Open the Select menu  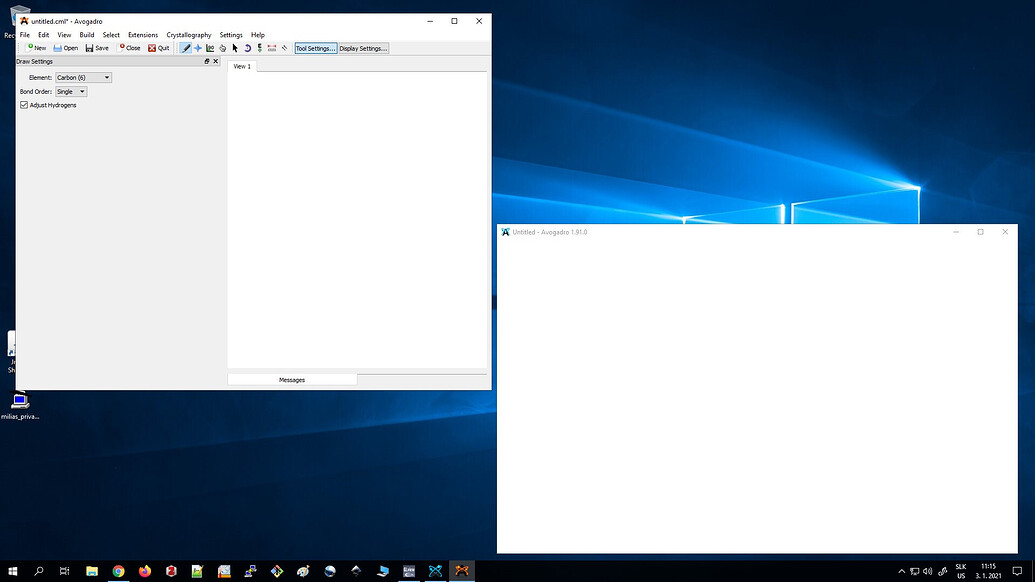click(x=111, y=35)
